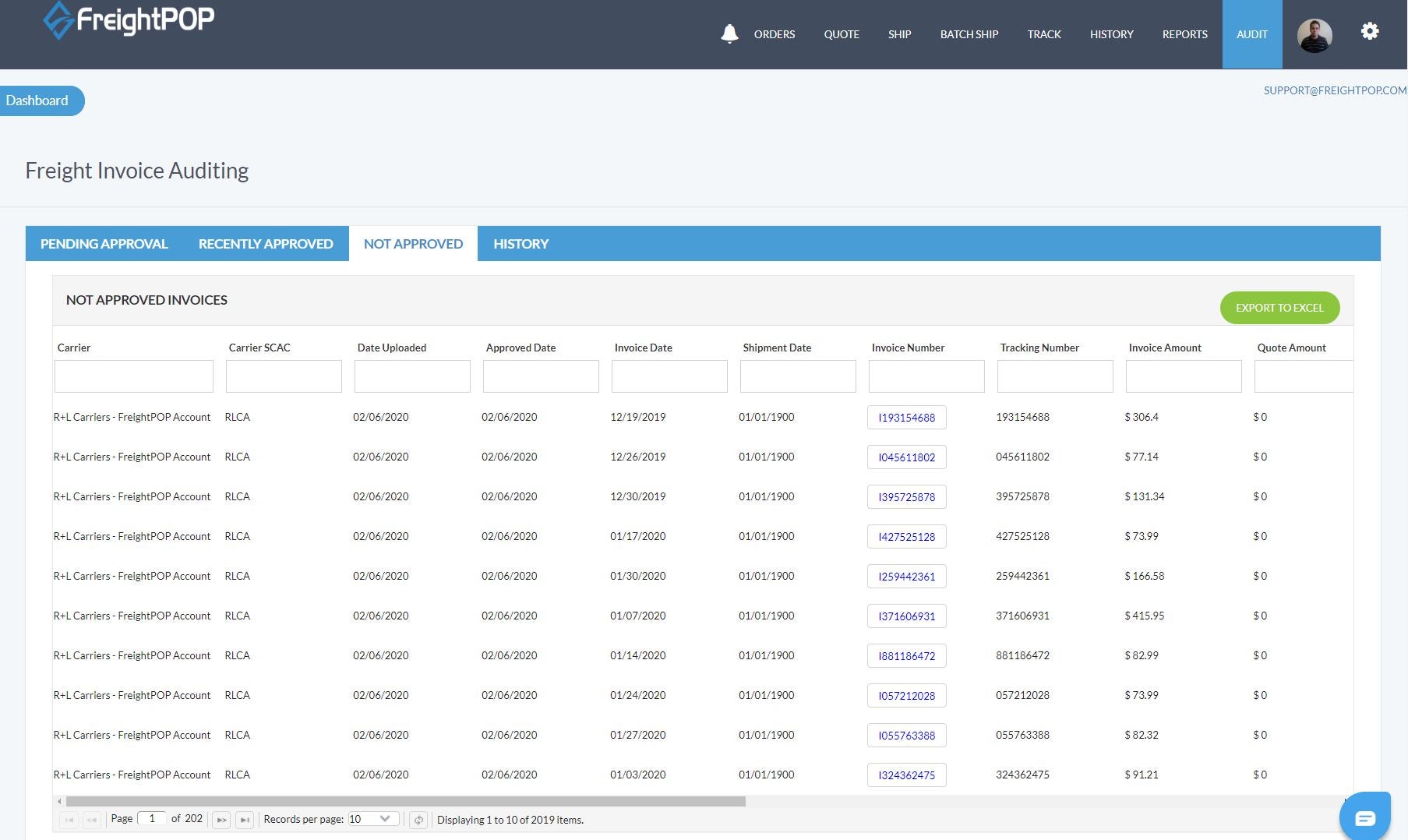
Task: Open the HISTORY menu in top navigation
Action: click(x=1111, y=34)
